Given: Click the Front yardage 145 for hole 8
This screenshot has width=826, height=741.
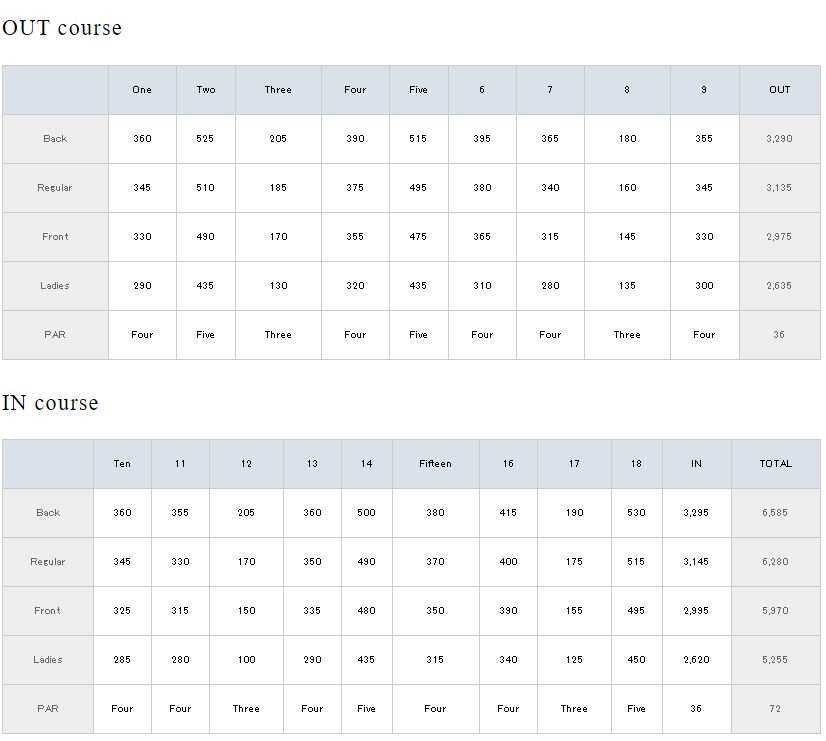Looking at the screenshot, I should pos(627,237).
